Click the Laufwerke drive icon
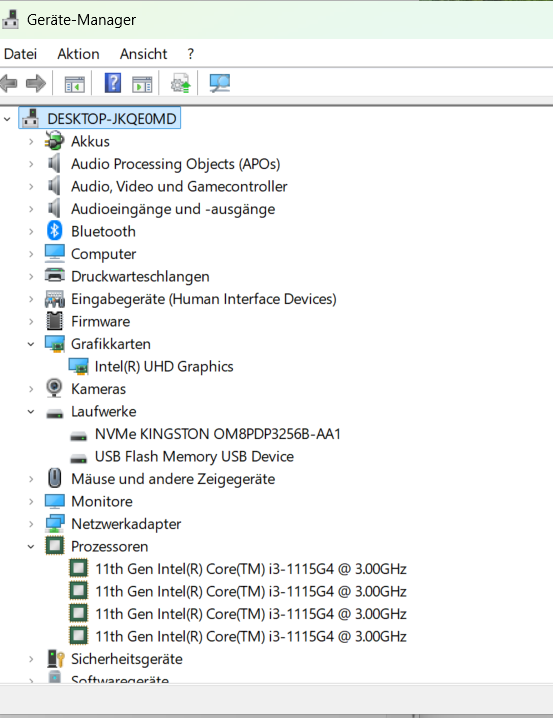The image size is (553, 718). (x=55, y=414)
